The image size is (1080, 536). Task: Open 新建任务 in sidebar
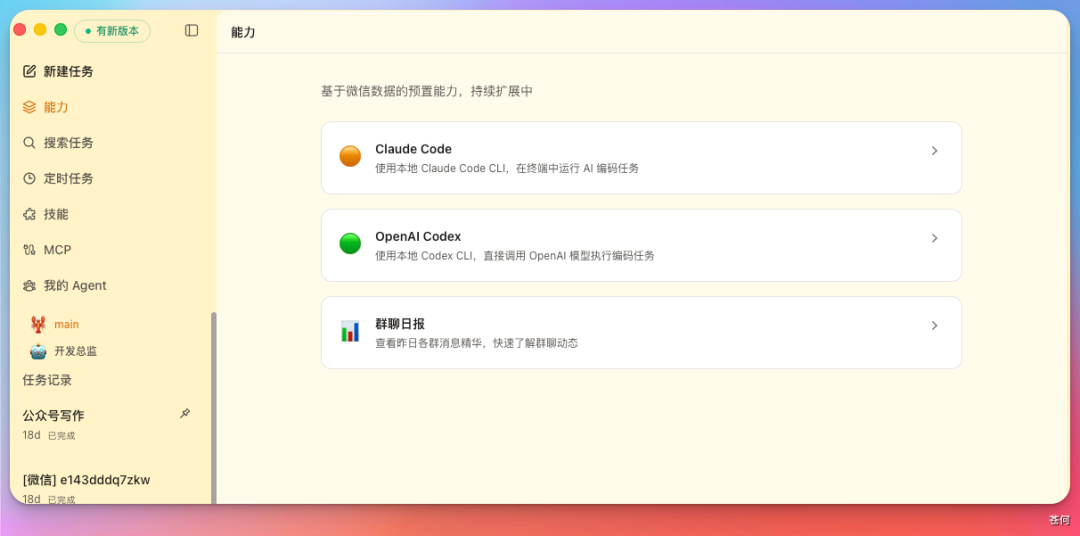[x=69, y=71]
